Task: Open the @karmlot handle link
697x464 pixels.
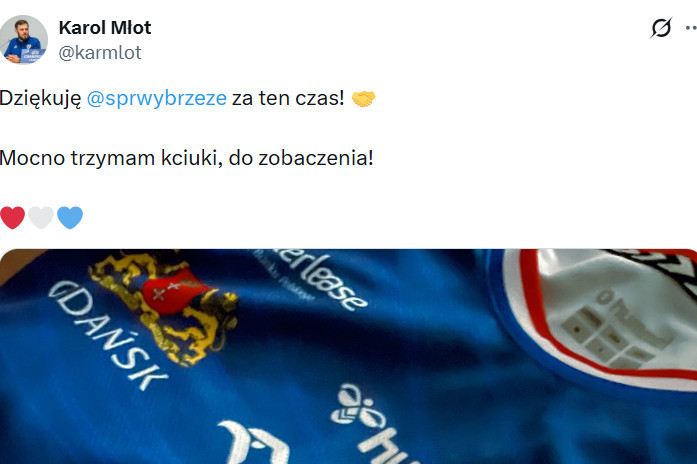Action: pos(100,53)
